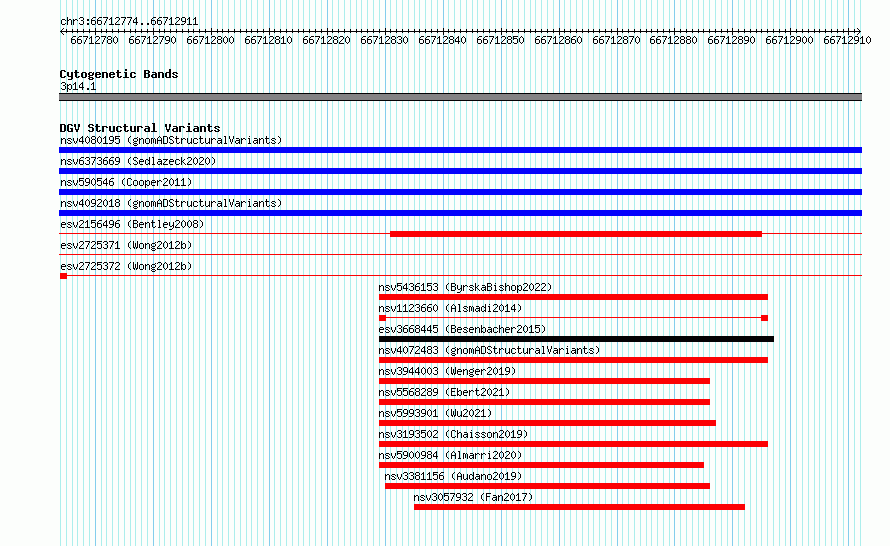Click ruler position 66712860
This screenshot has height=546, width=890.
coord(558,40)
